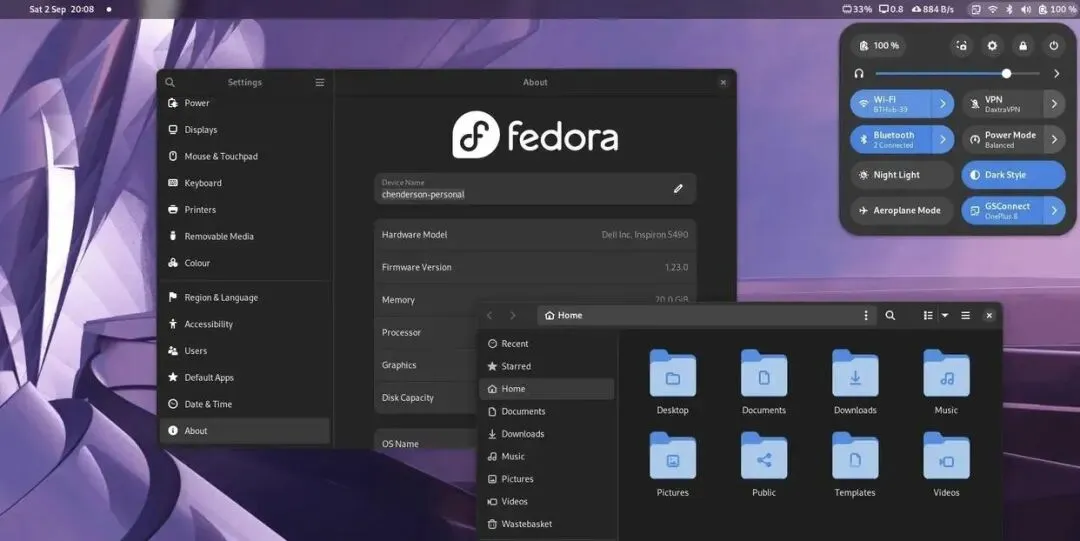Select Mouse & Touchpad settings
1080x541 pixels.
click(245, 156)
